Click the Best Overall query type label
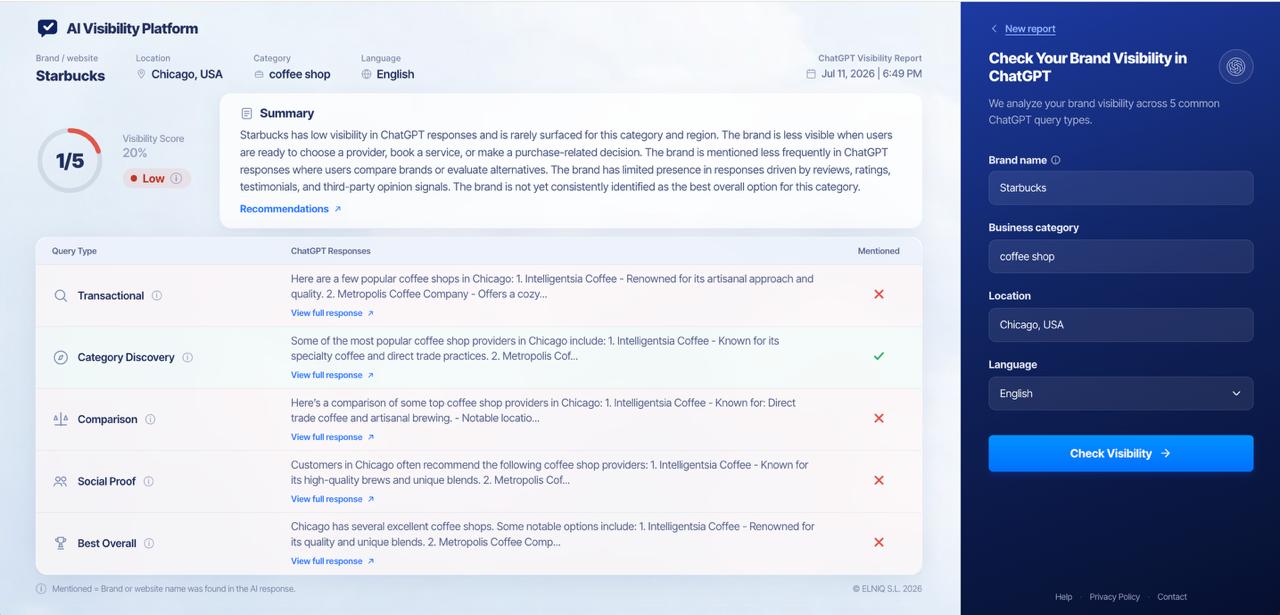The image size is (1280, 615). 107,544
